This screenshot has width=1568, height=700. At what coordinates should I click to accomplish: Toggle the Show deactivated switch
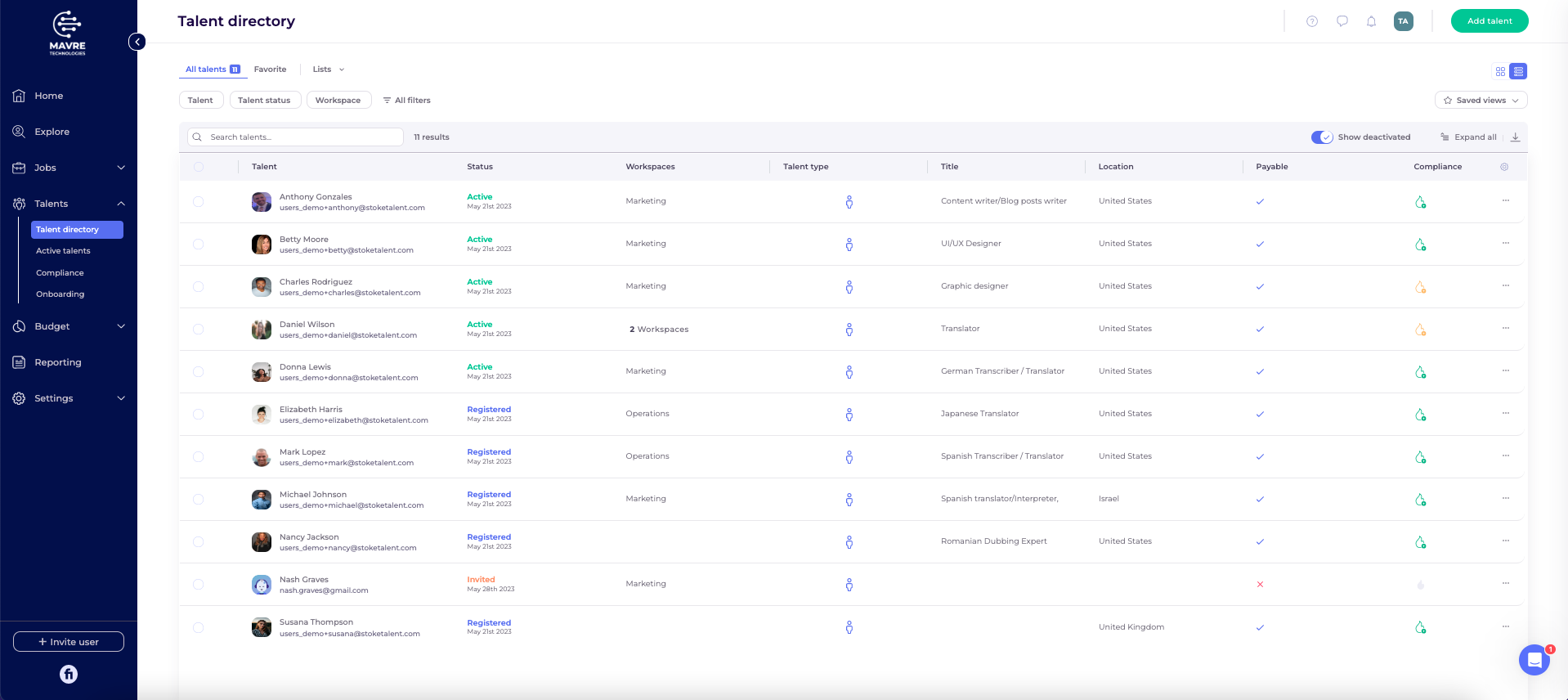1322,137
